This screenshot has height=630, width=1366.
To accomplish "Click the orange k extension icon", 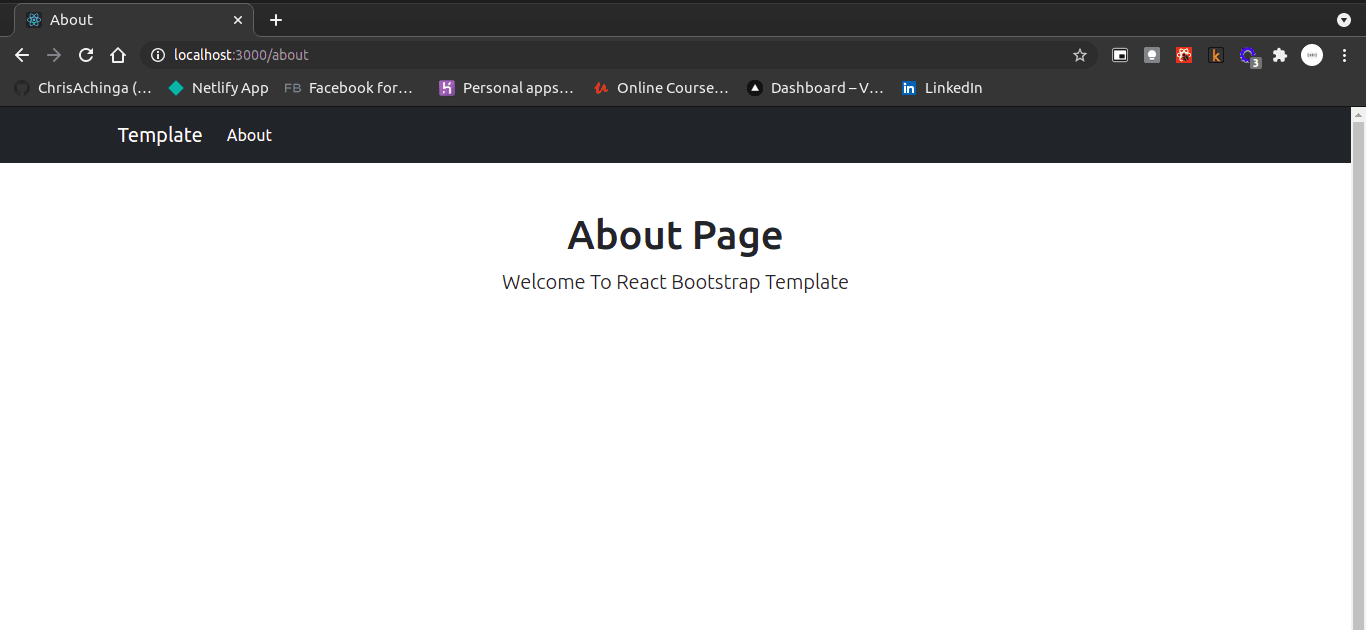I will [x=1216, y=55].
